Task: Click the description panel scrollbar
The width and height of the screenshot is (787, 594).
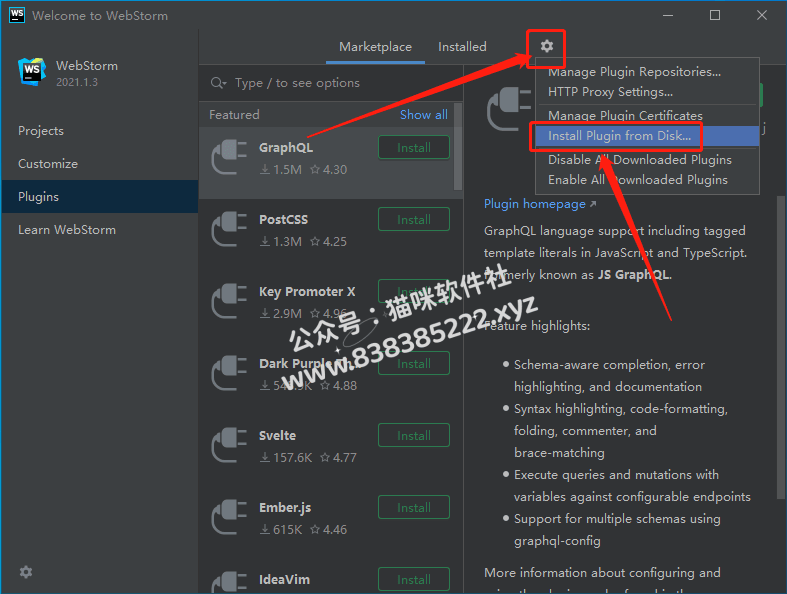Action: (780, 346)
